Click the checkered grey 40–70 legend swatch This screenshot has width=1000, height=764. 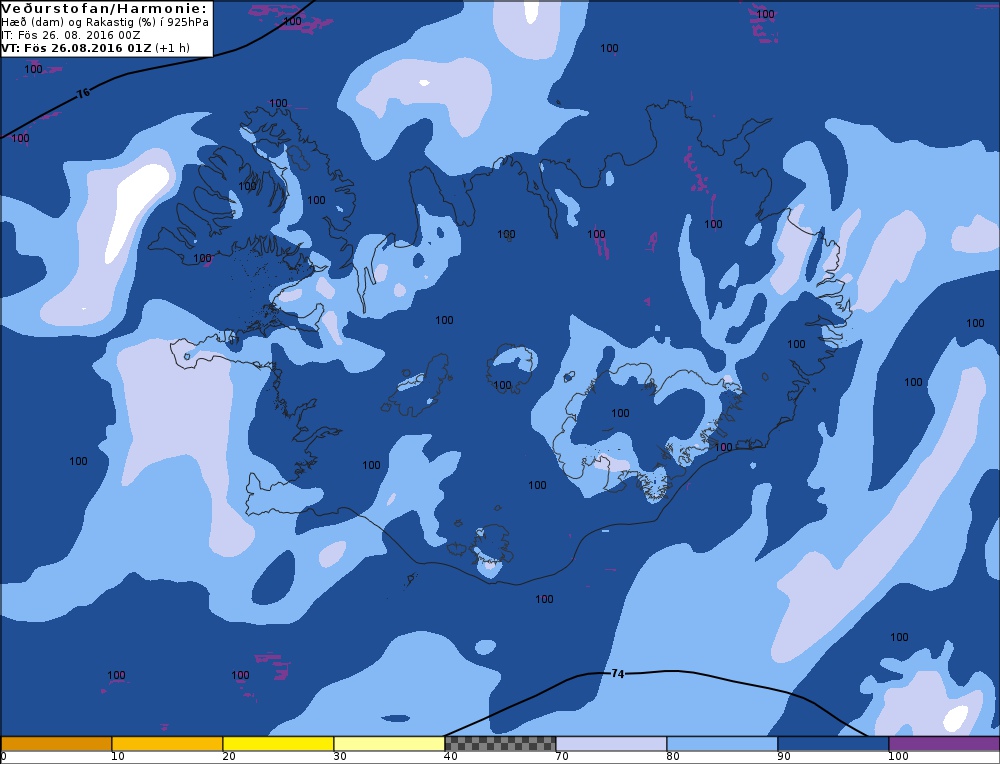[500, 744]
